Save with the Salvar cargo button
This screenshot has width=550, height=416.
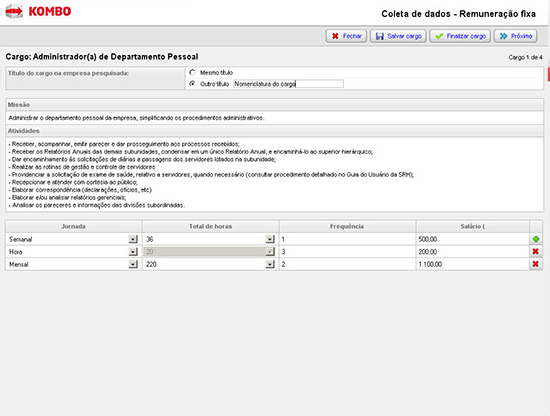398,36
